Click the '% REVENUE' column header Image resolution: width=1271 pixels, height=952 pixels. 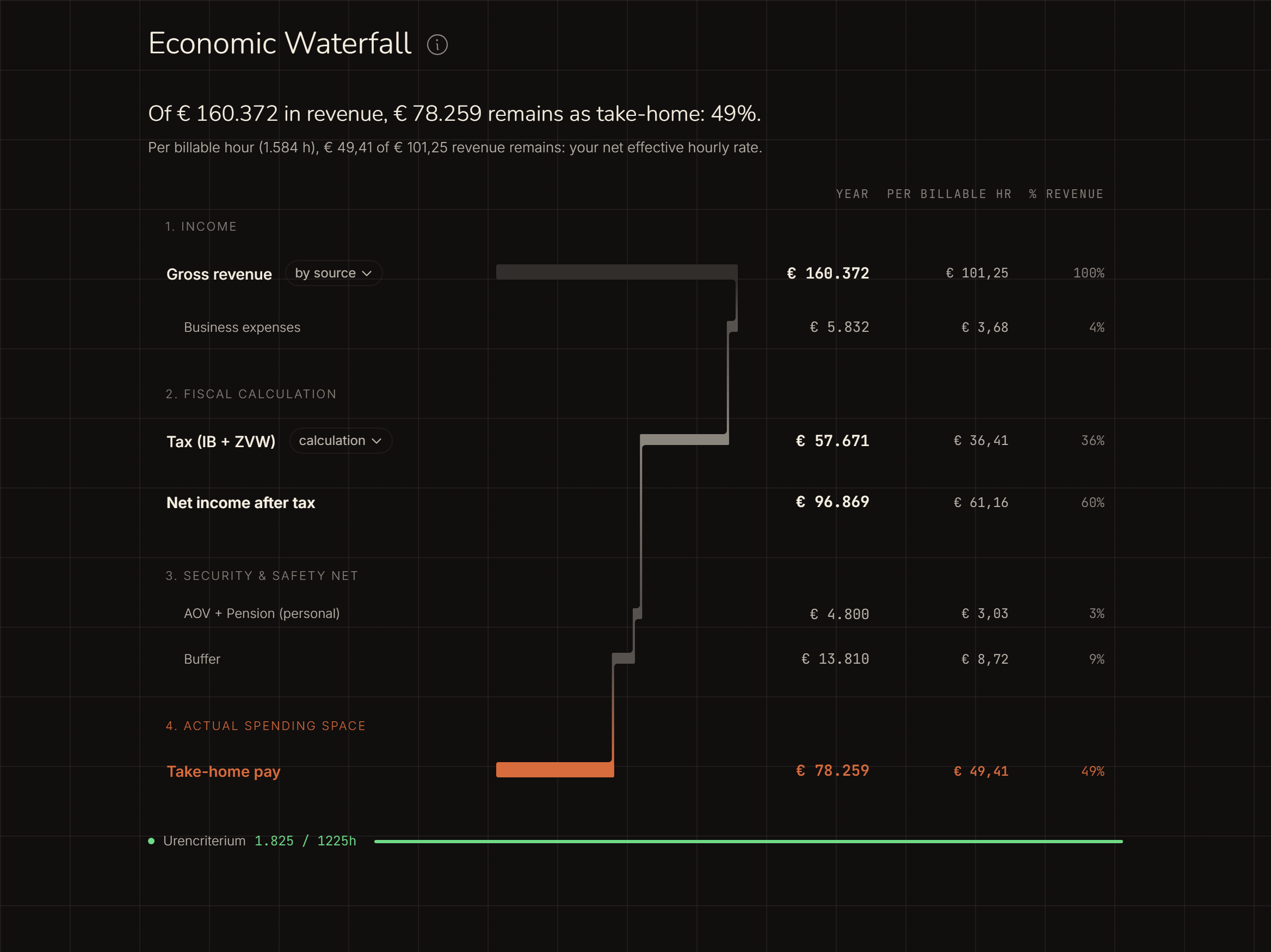click(x=1066, y=194)
